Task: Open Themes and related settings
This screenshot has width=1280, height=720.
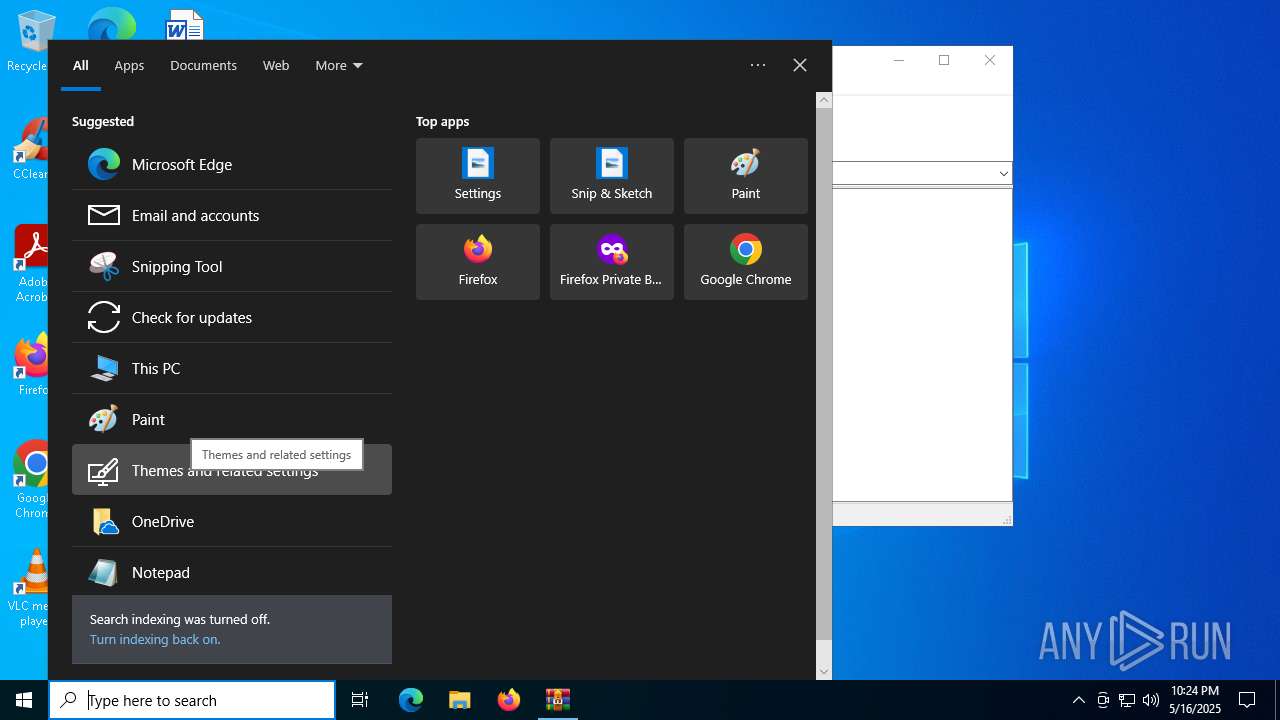Action: click(232, 470)
